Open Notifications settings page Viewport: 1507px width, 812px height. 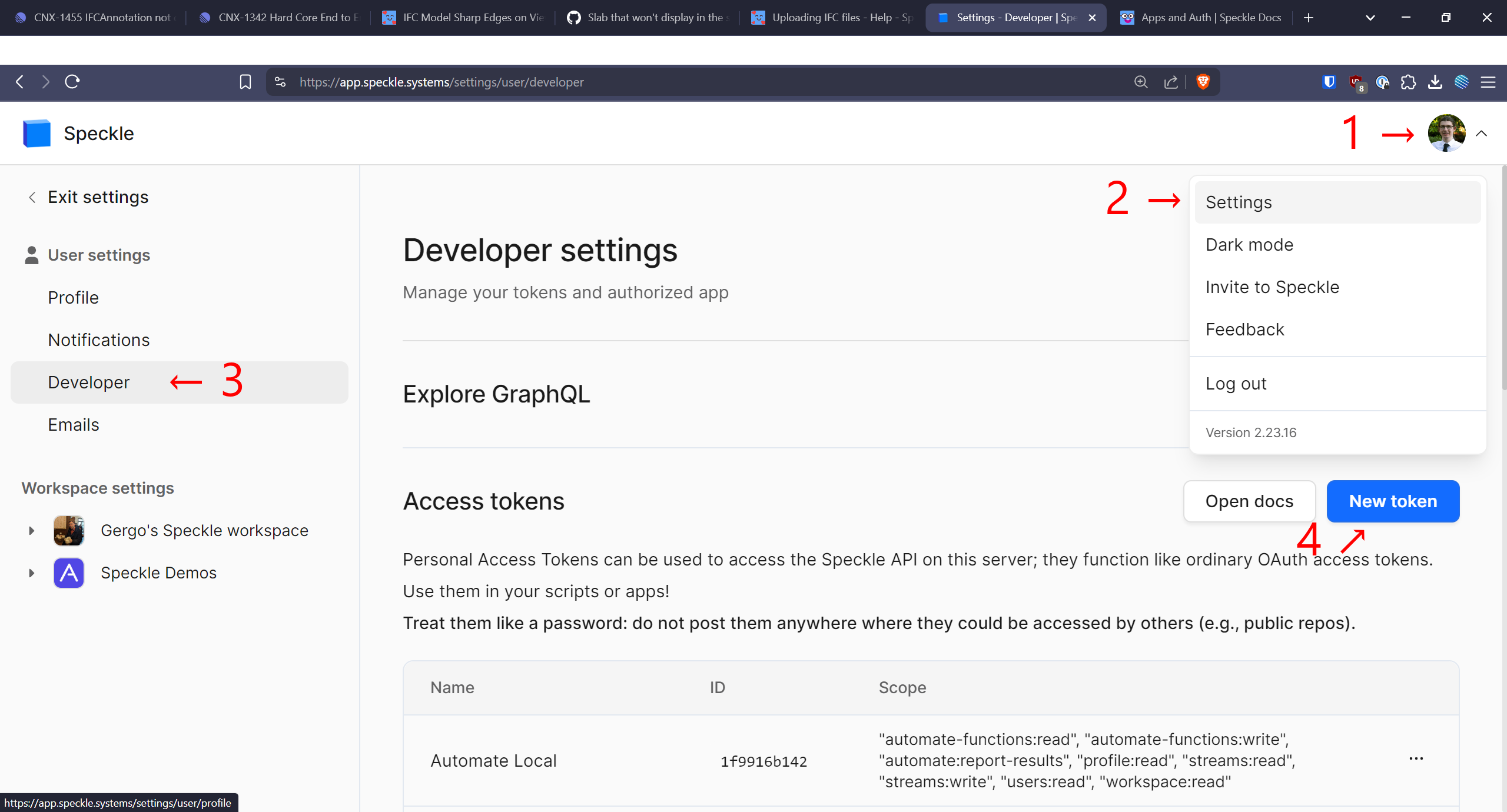tap(180, 340)
